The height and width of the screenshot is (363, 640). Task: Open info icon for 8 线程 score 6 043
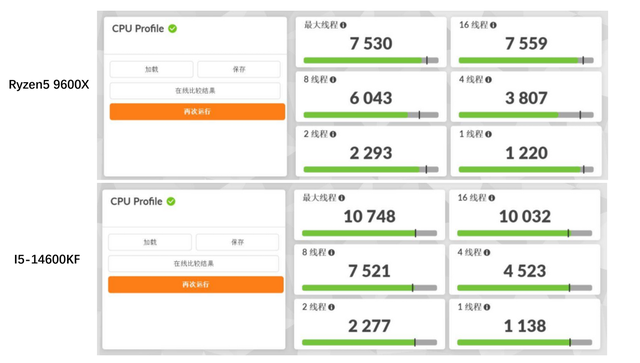coord(333,80)
